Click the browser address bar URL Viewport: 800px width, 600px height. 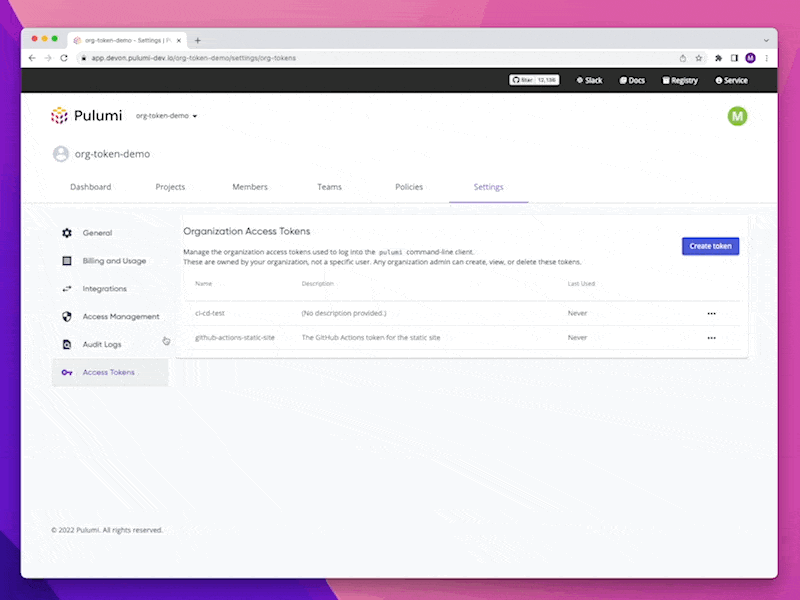click(193, 58)
